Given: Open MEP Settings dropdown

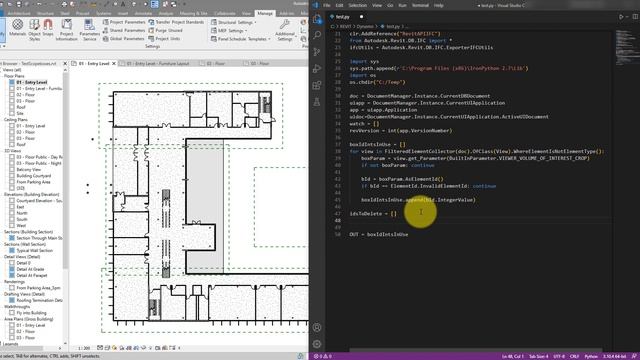Looking at the screenshot, I should click(x=229, y=30).
